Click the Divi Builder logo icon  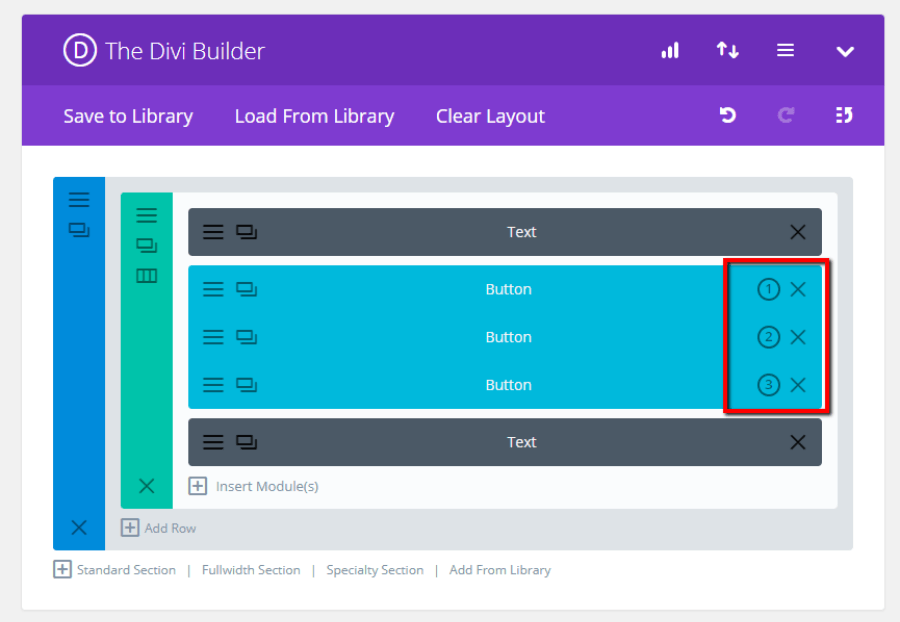(x=78, y=50)
